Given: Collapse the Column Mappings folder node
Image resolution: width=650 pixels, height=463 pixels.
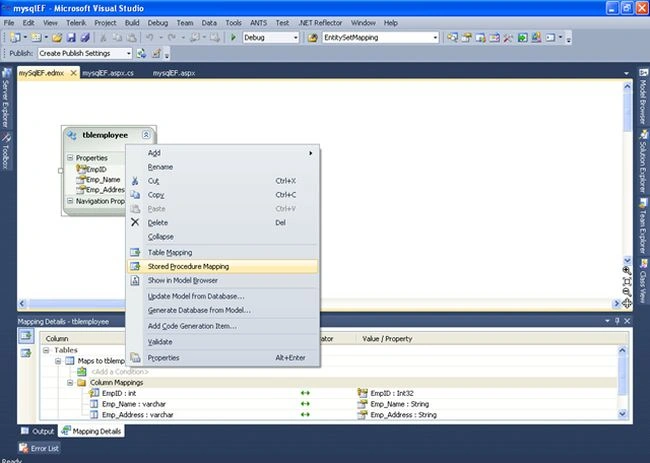Looking at the screenshot, I should 70,382.
